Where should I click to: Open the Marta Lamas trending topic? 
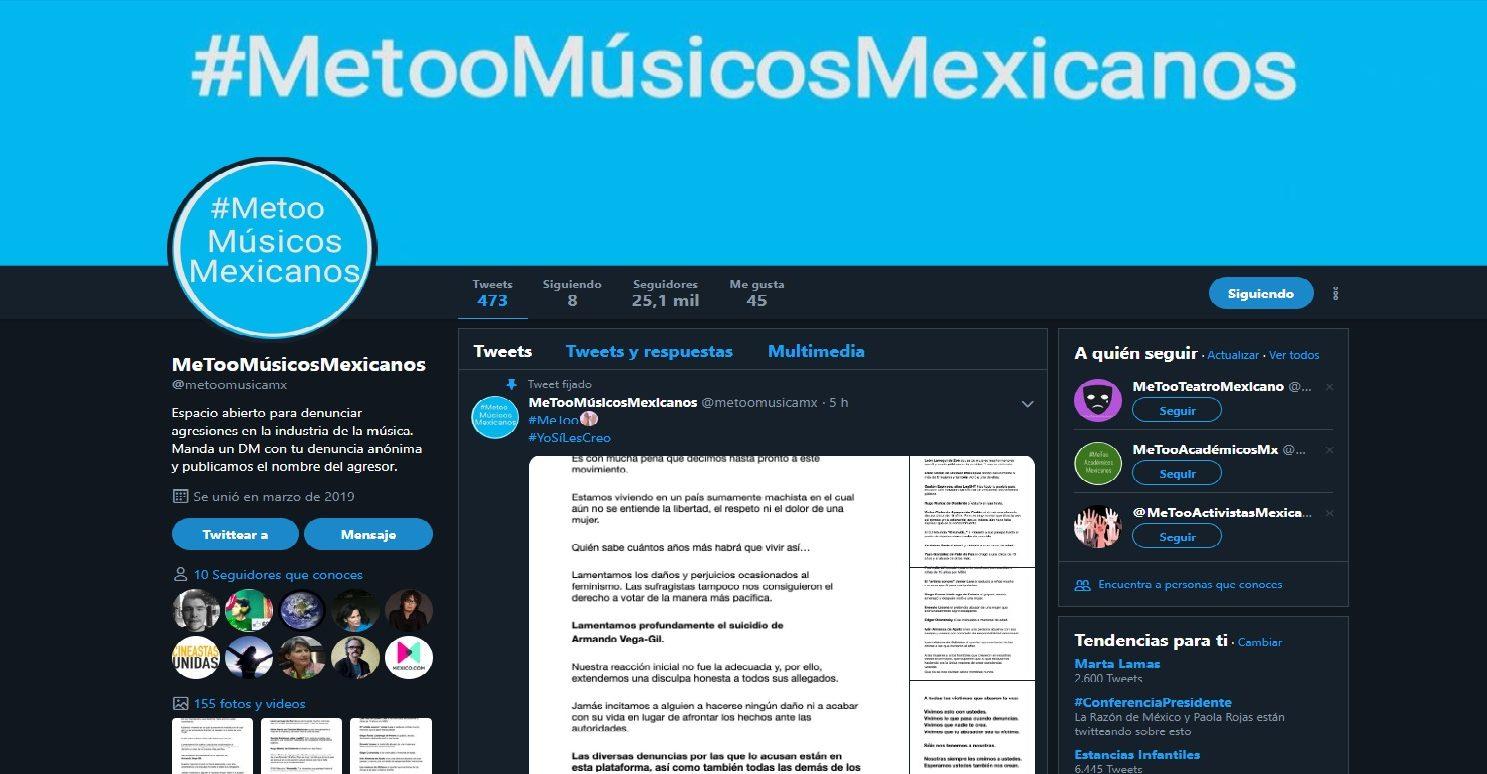tap(1117, 664)
